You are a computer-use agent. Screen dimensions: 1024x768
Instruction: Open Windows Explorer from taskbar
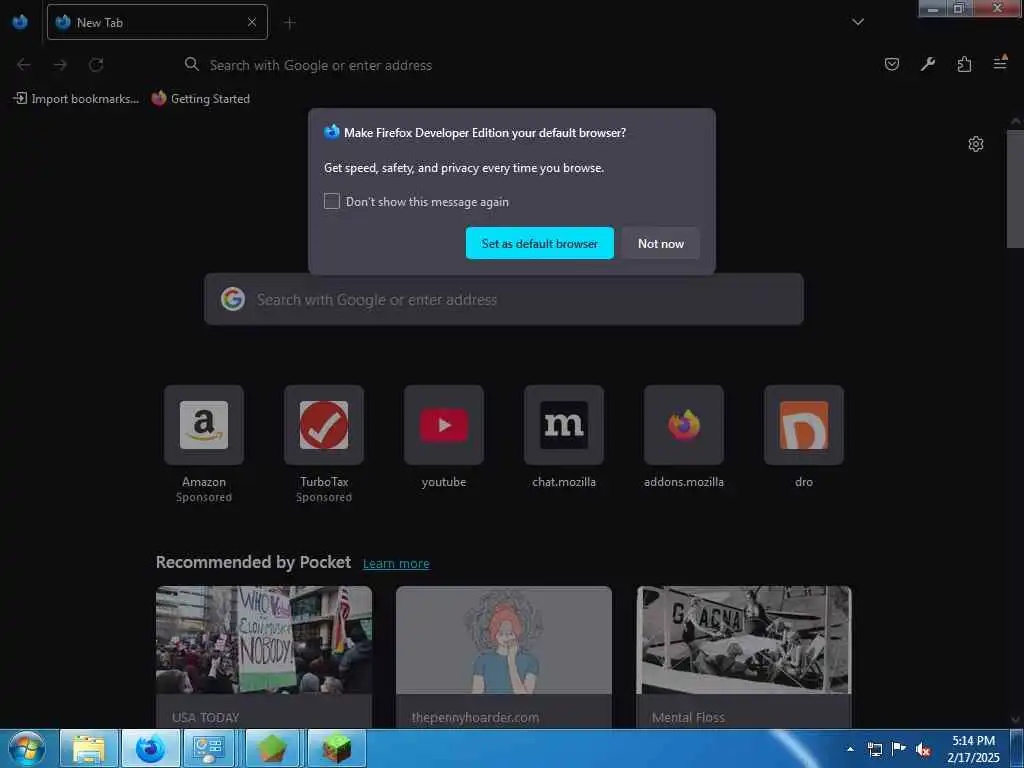tap(89, 748)
